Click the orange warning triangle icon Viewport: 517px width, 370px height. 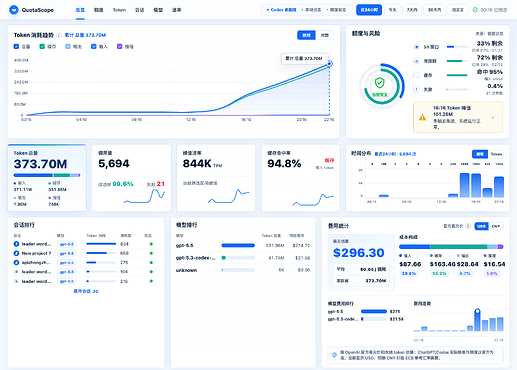point(422,117)
